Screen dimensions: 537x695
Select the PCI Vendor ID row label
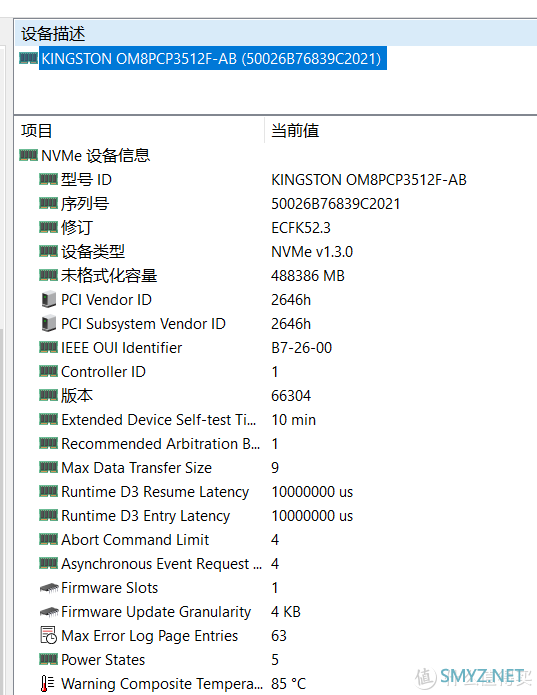pos(106,300)
